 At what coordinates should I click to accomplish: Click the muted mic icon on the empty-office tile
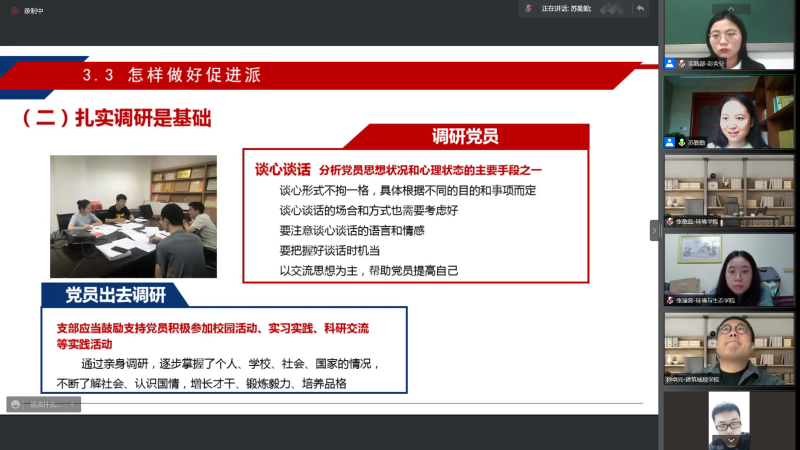point(670,221)
